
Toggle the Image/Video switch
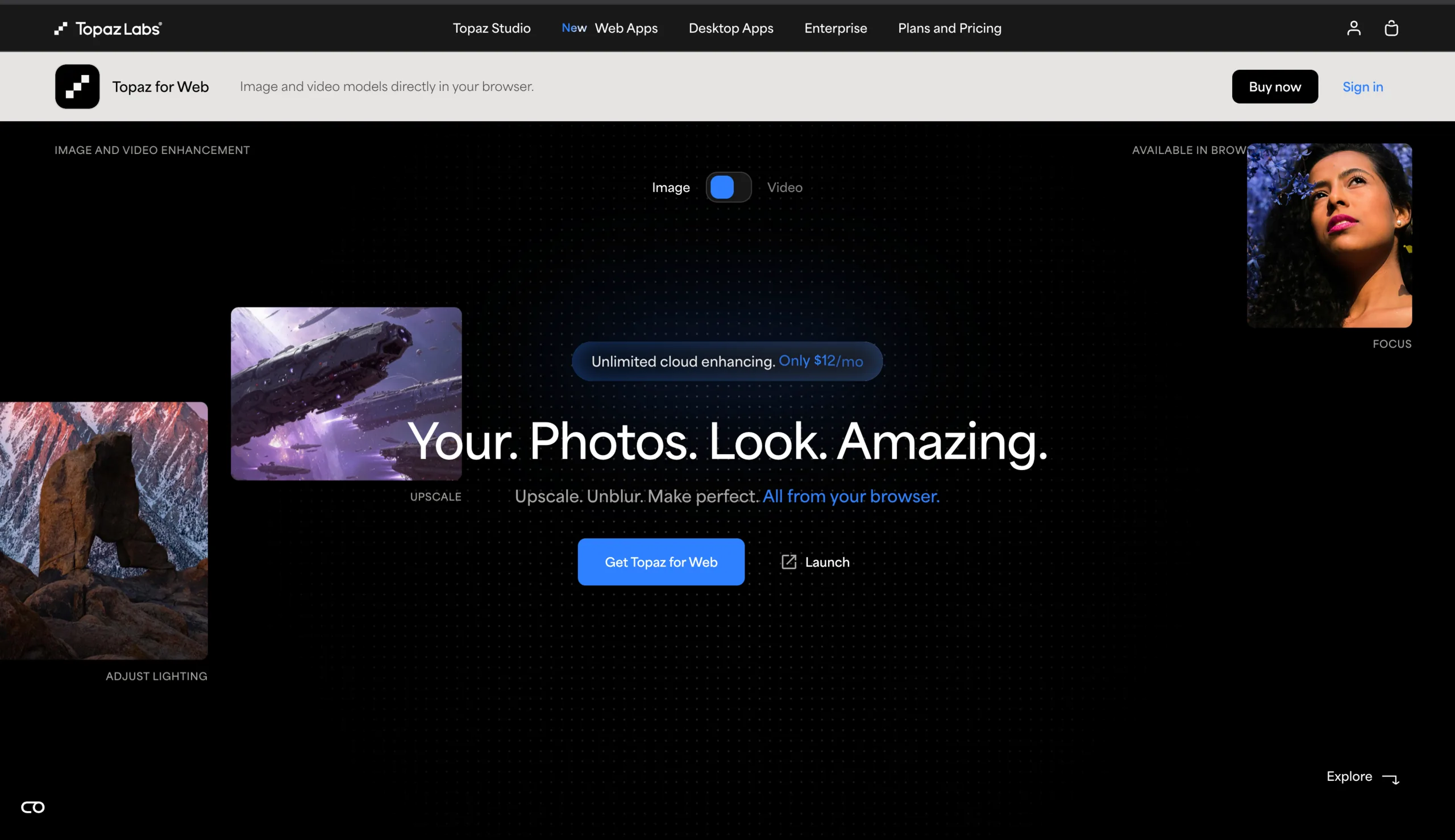coord(729,188)
